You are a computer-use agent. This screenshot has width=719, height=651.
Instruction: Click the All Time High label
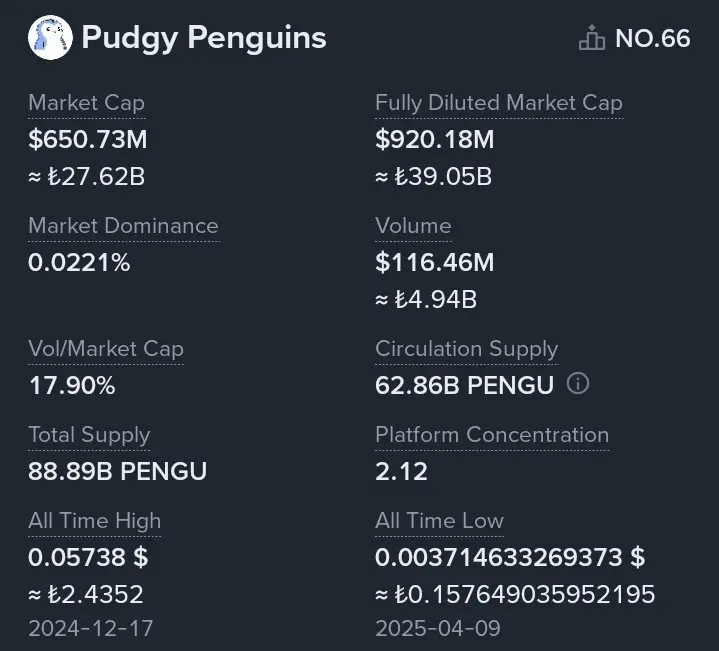pos(94,521)
